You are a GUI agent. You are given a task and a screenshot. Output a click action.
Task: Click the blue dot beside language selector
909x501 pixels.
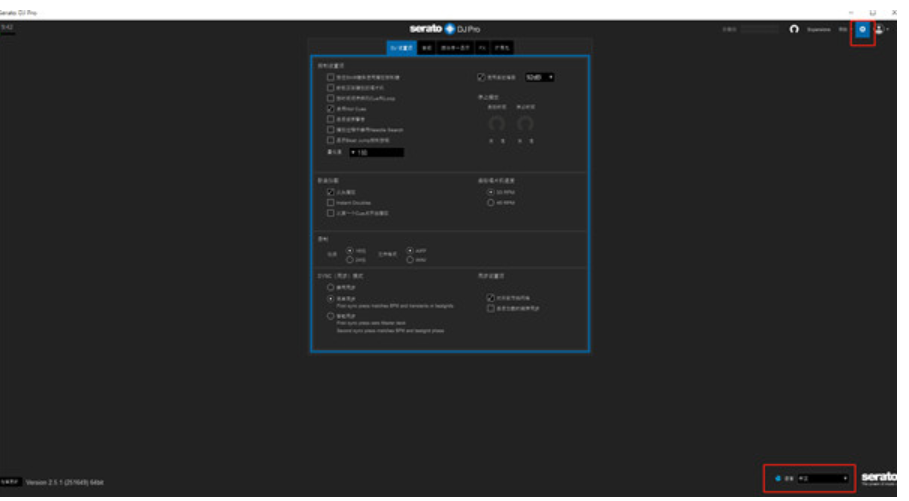(778, 478)
